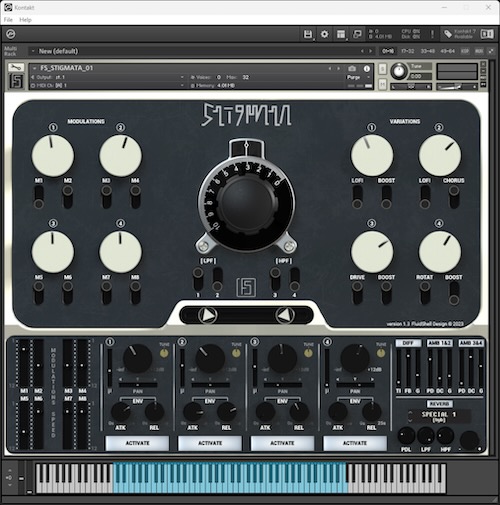Click the instrument Tune knob in header
The image size is (500, 505).
point(399,71)
